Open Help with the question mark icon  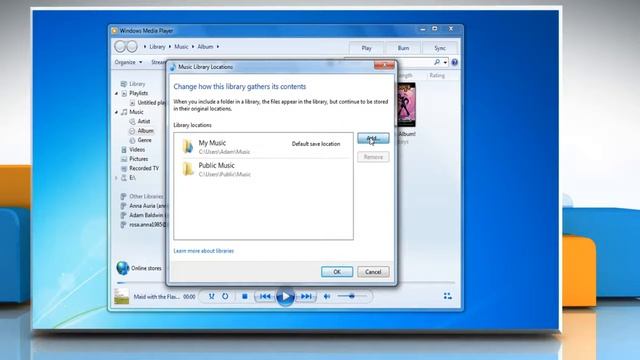pyautogui.click(x=454, y=62)
